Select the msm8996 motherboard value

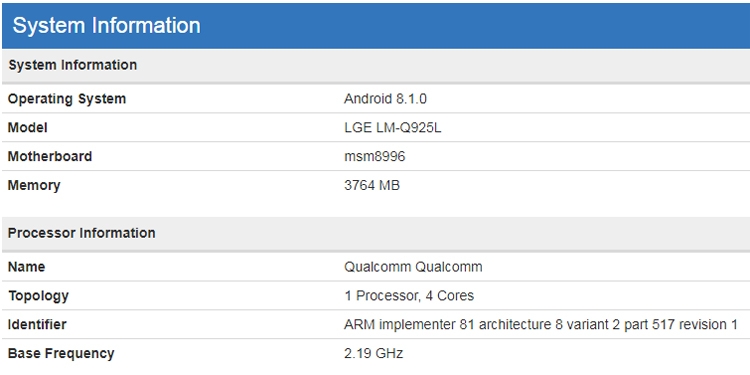tap(375, 156)
